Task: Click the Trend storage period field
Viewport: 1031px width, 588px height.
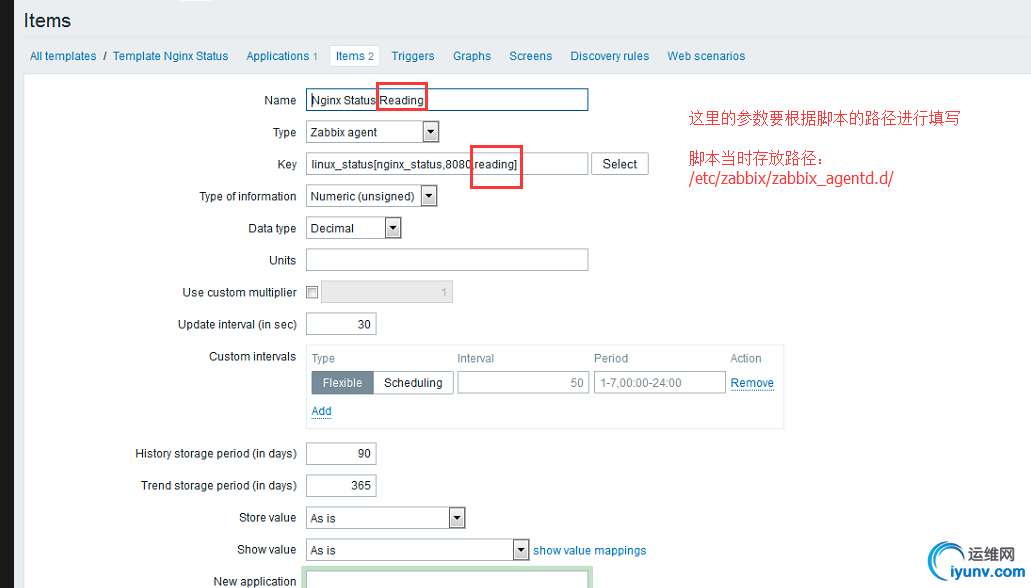Action: coord(341,485)
